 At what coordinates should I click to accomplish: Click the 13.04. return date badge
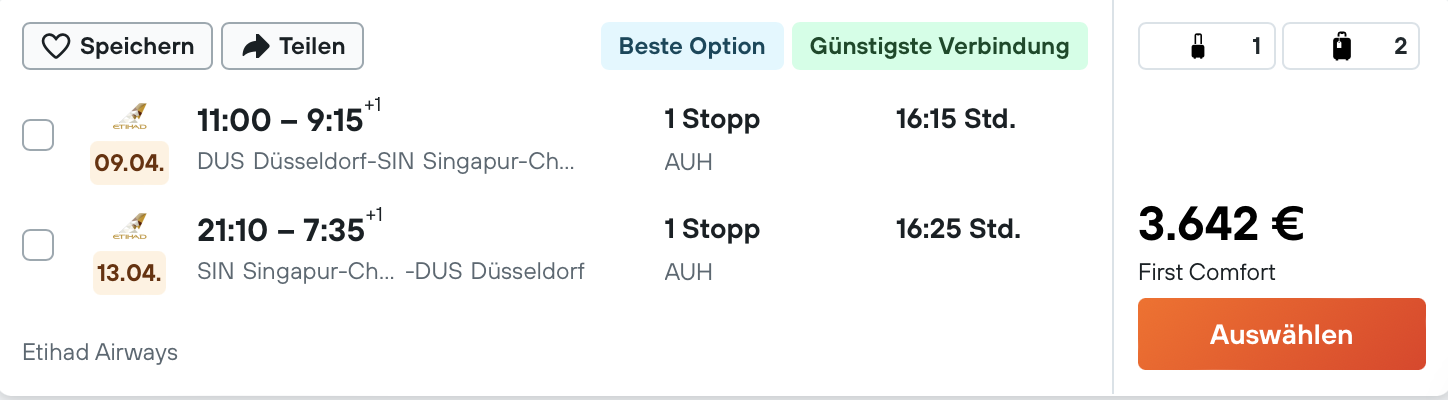(x=130, y=273)
